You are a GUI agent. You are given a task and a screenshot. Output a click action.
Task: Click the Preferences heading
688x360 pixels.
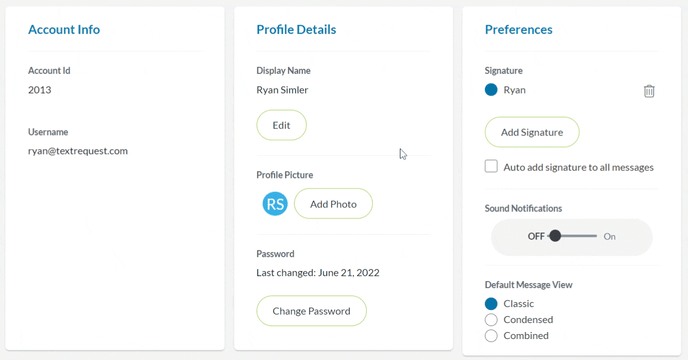(519, 29)
